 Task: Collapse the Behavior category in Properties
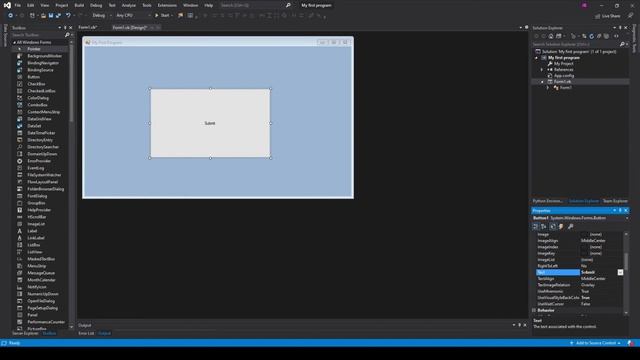[x=534, y=311]
